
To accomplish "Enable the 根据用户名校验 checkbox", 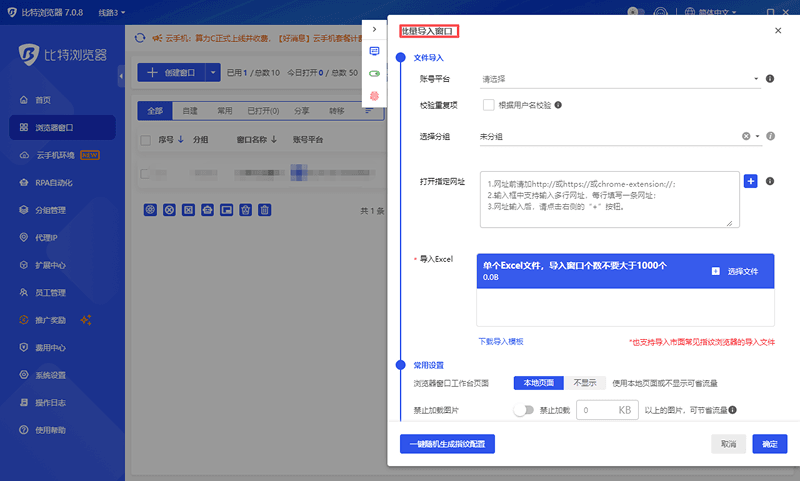I will 488,104.
